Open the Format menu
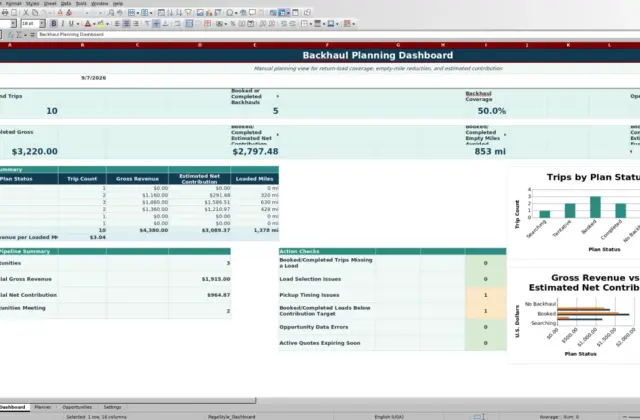The image size is (640, 420). 13,3
